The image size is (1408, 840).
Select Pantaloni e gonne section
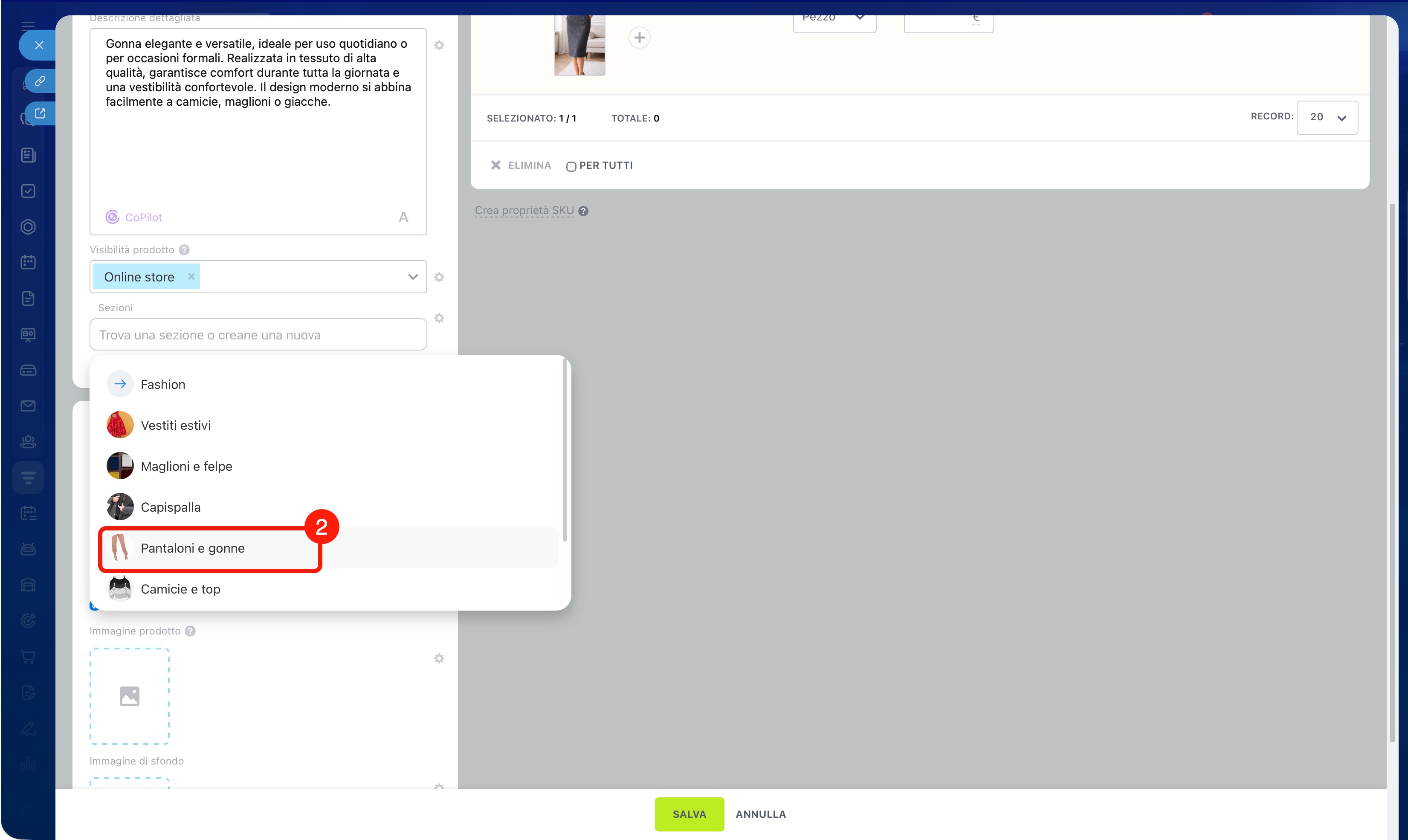point(192,548)
